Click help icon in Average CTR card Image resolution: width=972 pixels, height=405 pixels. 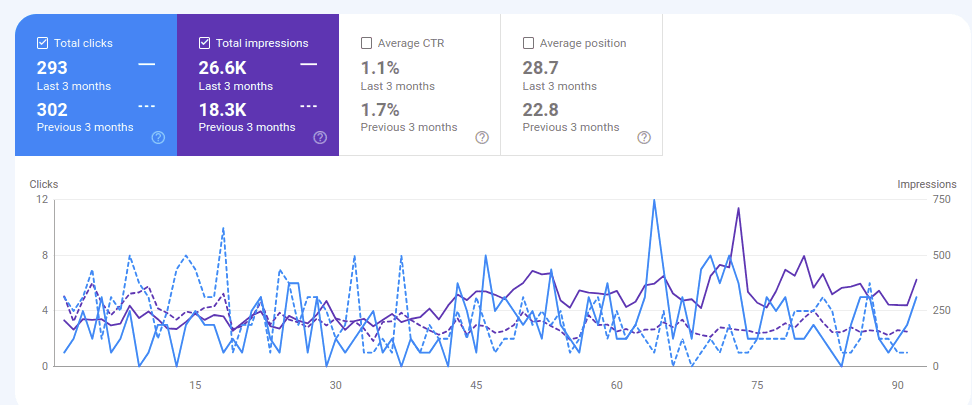482,137
